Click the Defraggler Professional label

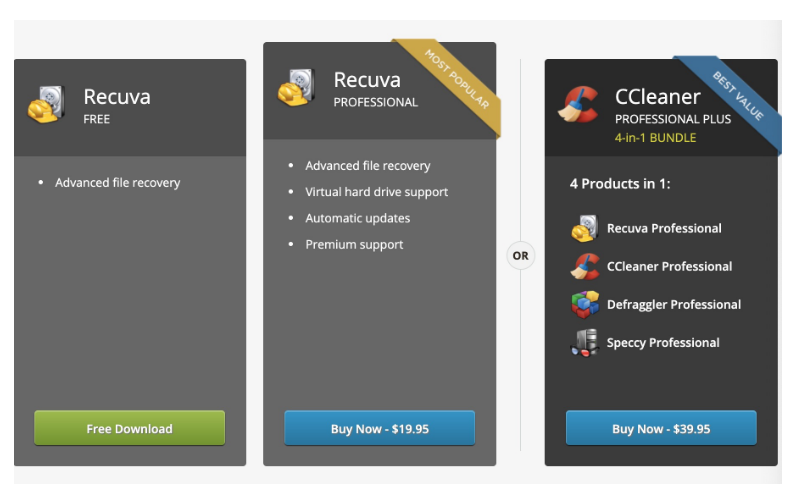click(674, 305)
